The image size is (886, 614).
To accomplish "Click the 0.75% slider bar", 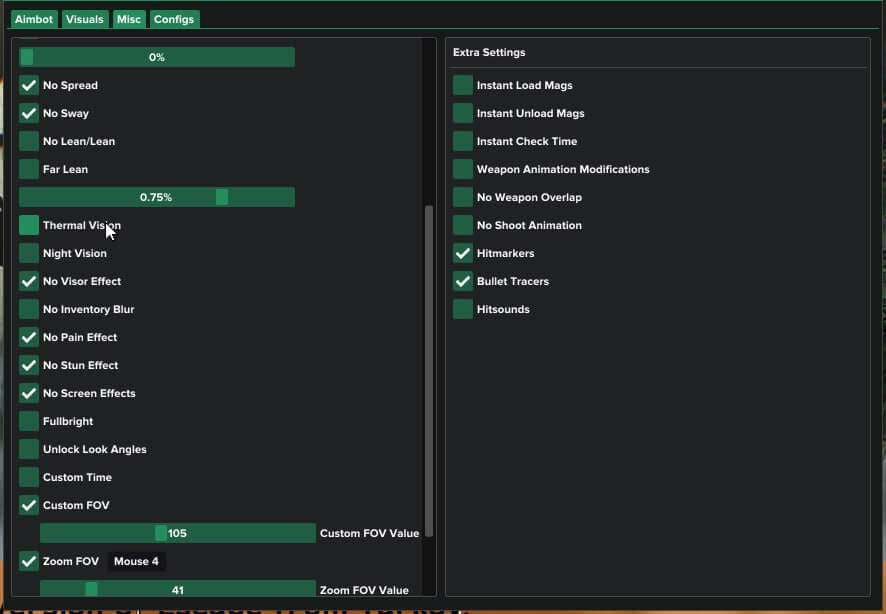I will (x=156, y=197).
